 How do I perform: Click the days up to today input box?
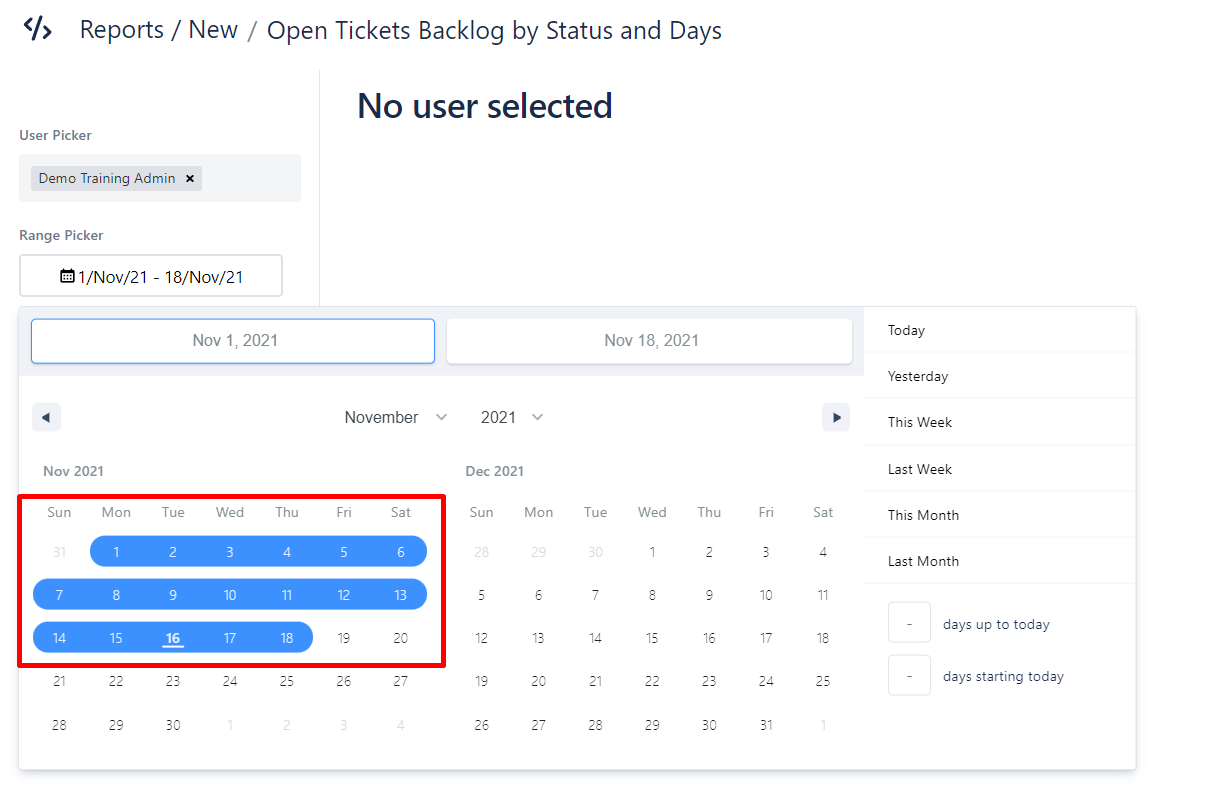(x=909, y=623)
